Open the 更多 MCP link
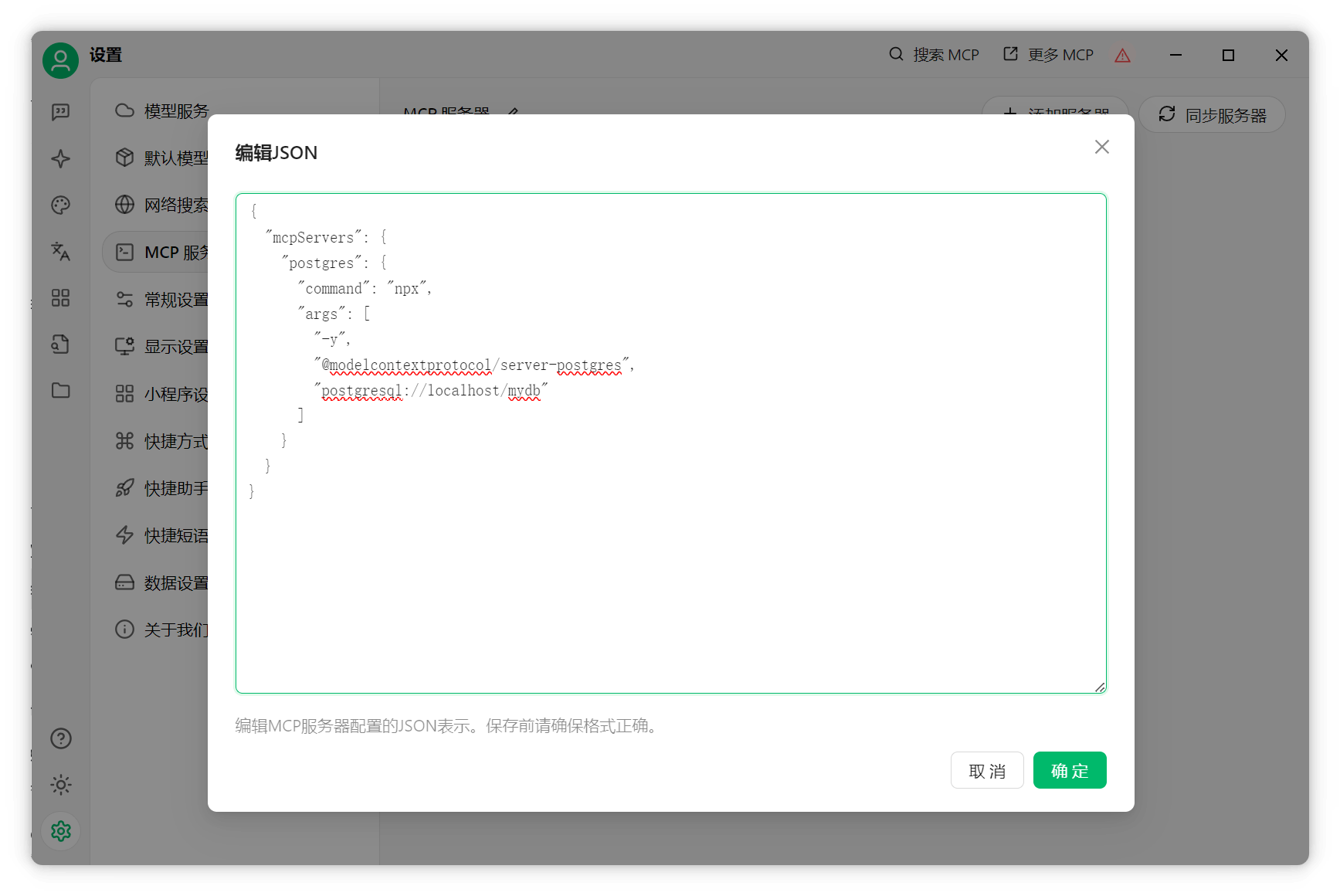This screenshot has height=896, width=1340. [x=1048, y=55]
